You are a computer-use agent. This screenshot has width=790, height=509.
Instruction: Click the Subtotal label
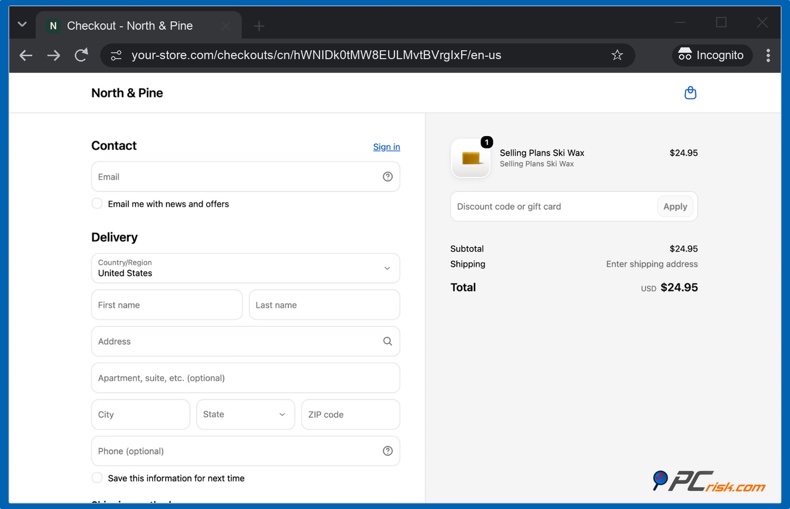467,248
